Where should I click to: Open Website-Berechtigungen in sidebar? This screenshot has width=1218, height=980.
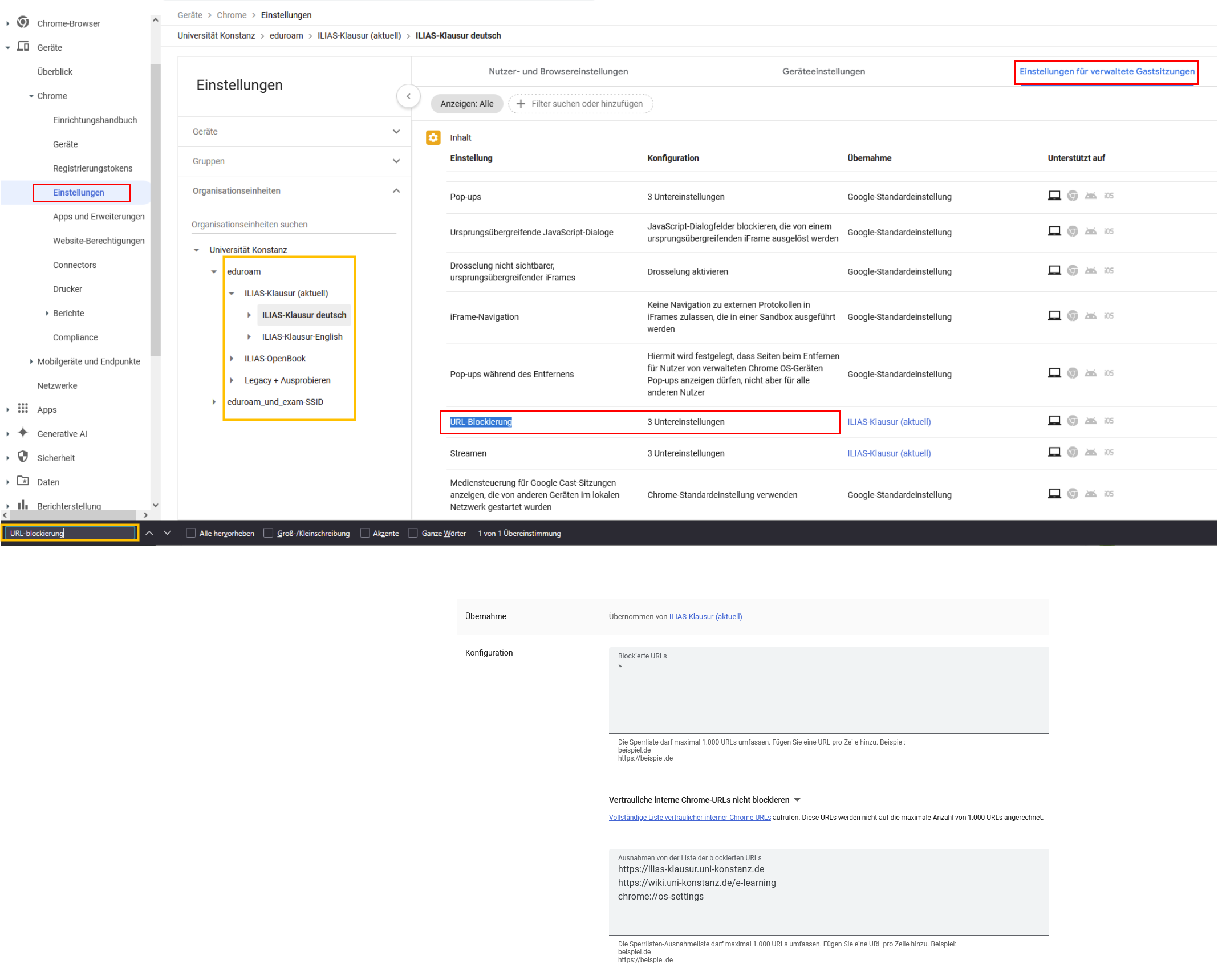[99, 241]
